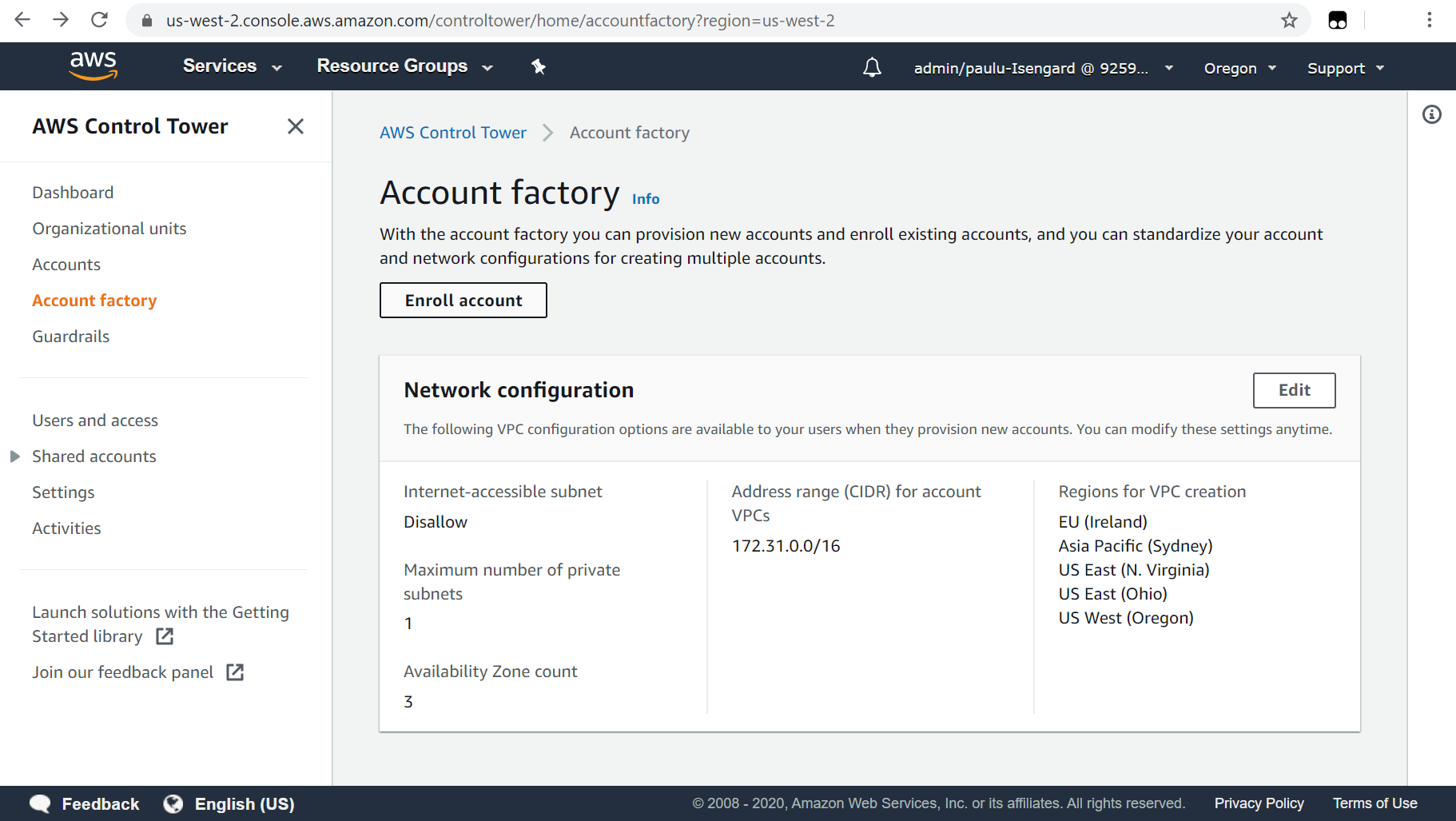Click the browser forward arrow
Screen dimensions: 1456x821
tap(61, 20)
